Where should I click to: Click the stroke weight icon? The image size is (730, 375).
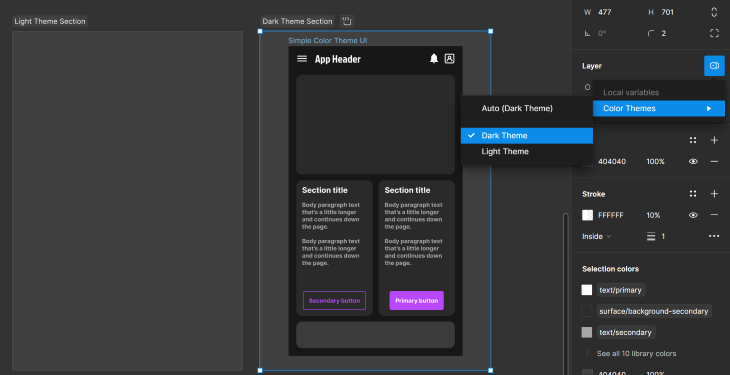651,237
